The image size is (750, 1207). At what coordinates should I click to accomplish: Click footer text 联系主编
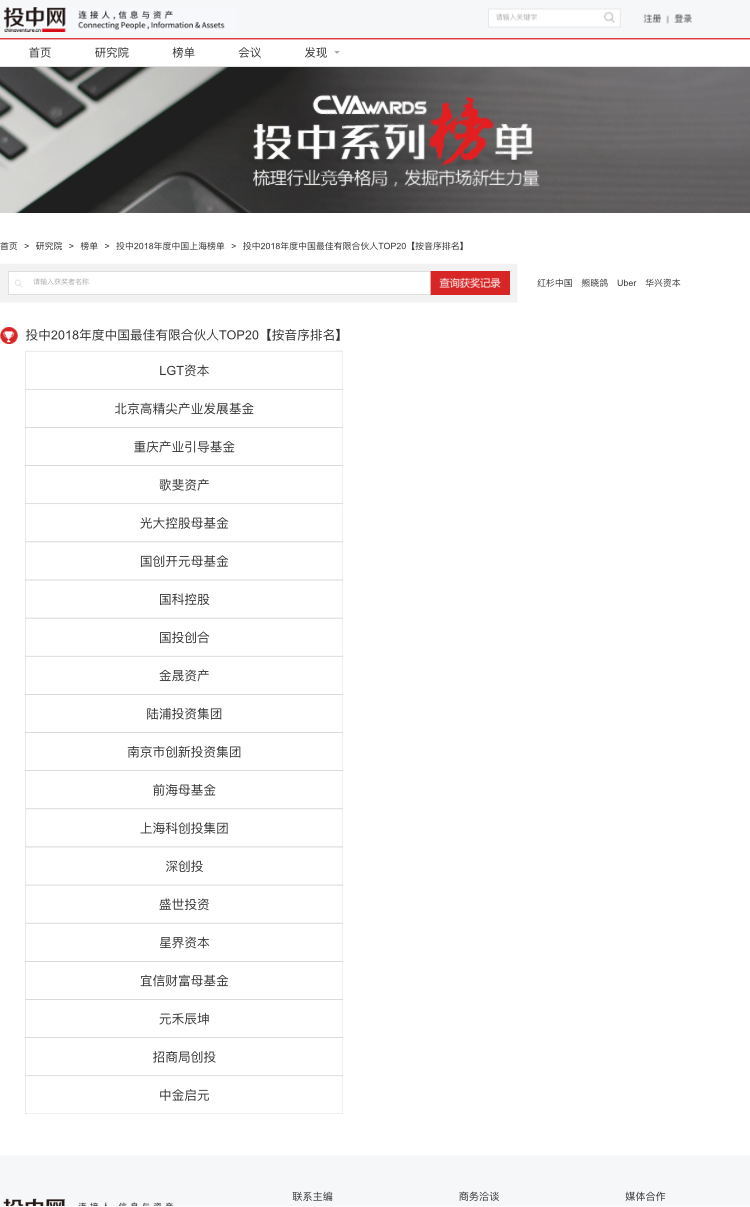click(x=312, y=1196)
